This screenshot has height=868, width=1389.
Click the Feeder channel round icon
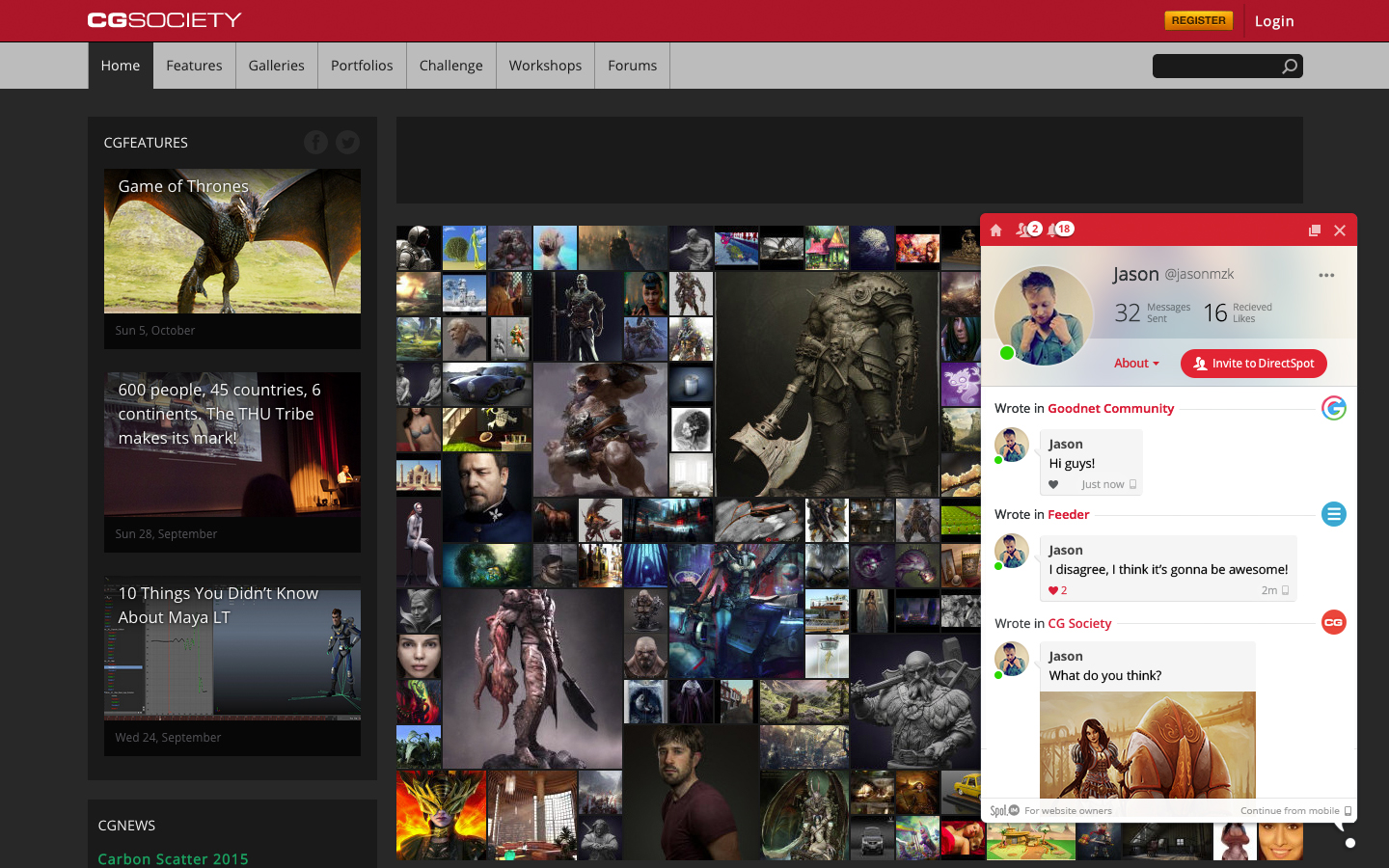coord(1333,515)
